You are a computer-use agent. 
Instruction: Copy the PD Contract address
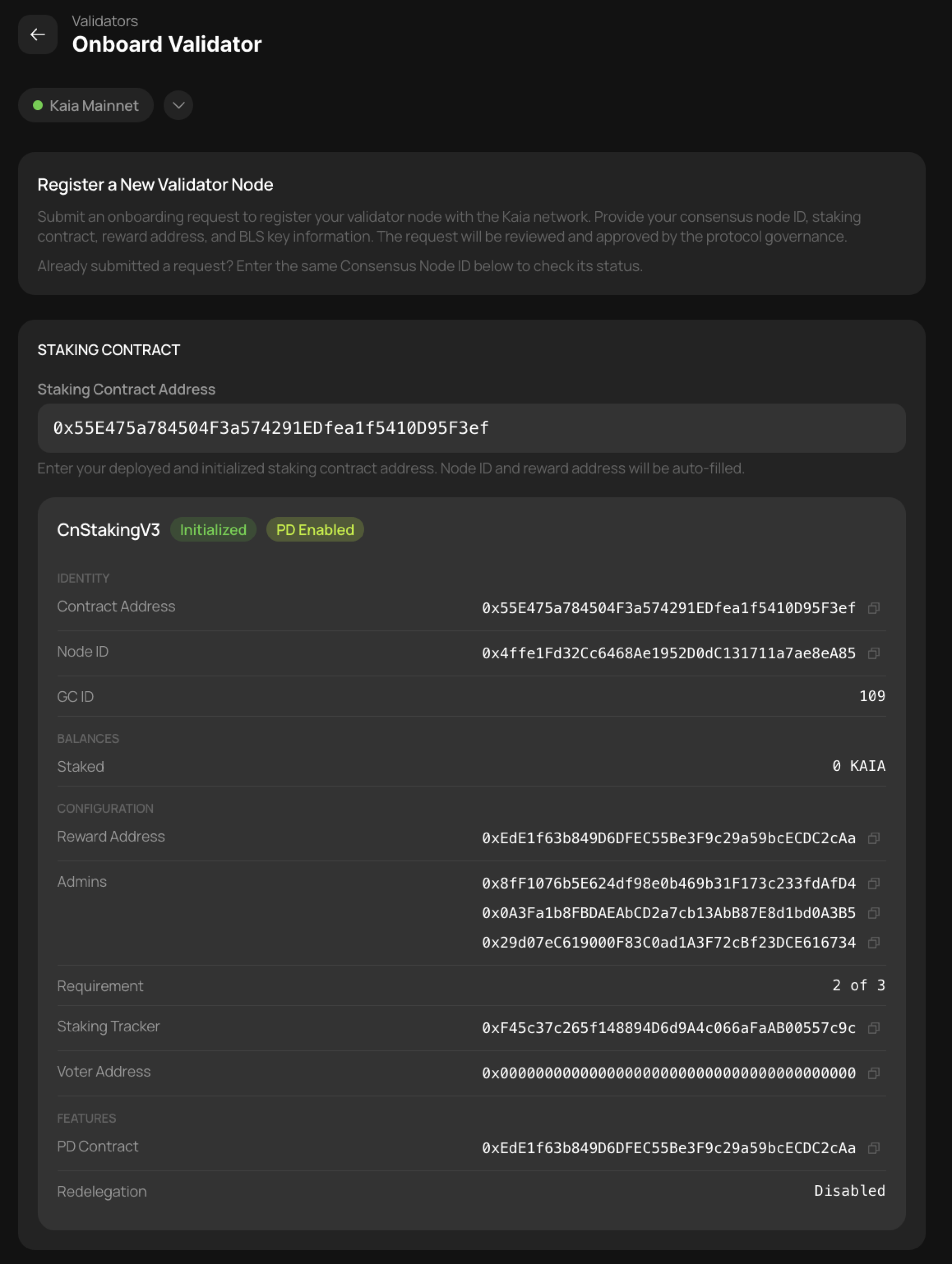[x=874, y=1148]
